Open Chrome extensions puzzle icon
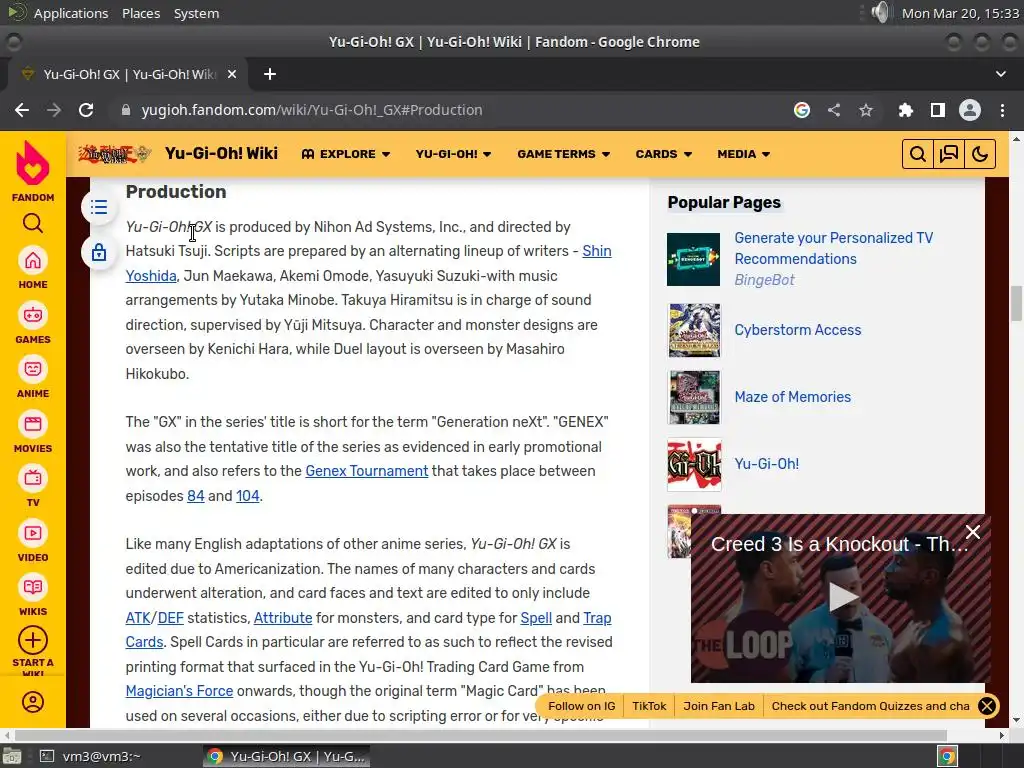 905,110
